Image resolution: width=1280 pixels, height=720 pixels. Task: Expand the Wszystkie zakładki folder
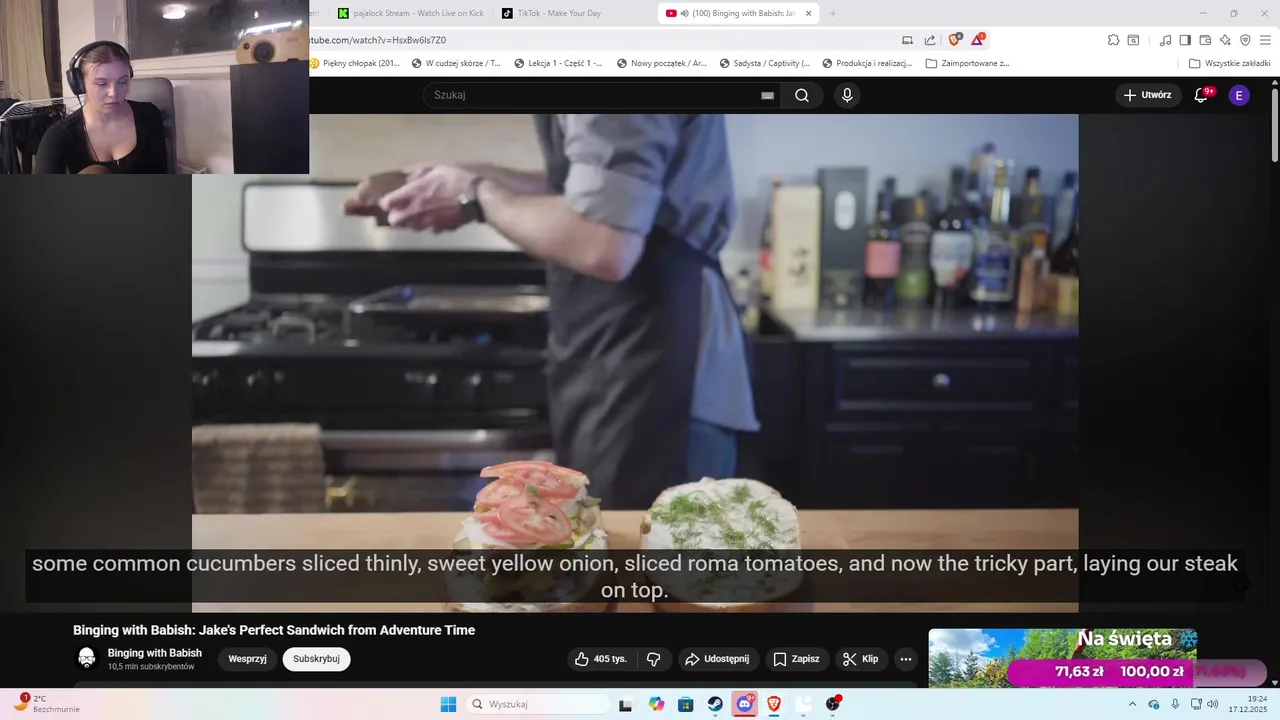click(1230, 63)
